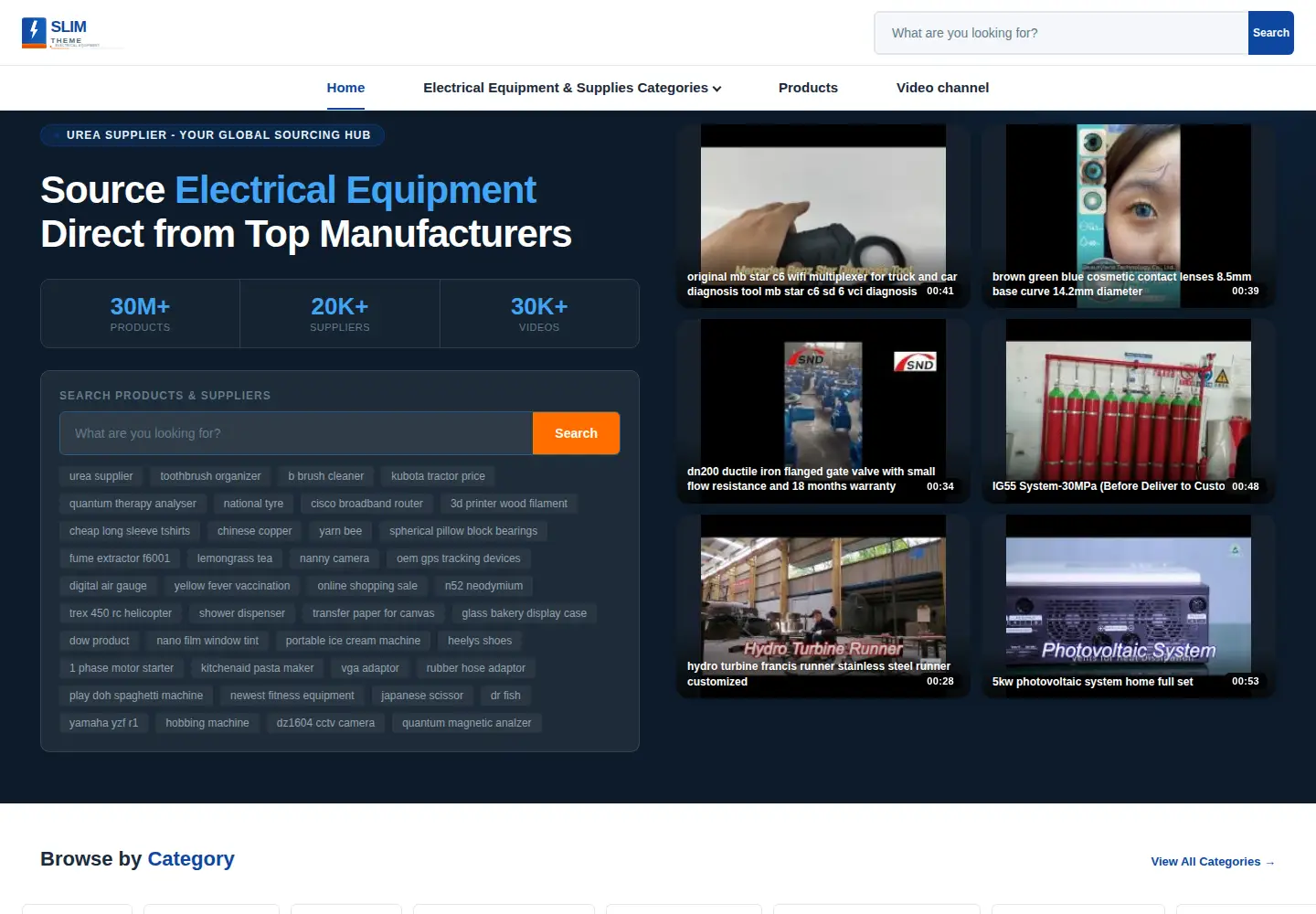This screenshot has height=914, width=1316.
Task: Play the hydro turbine francis runner video
Action: click(823, 606)
